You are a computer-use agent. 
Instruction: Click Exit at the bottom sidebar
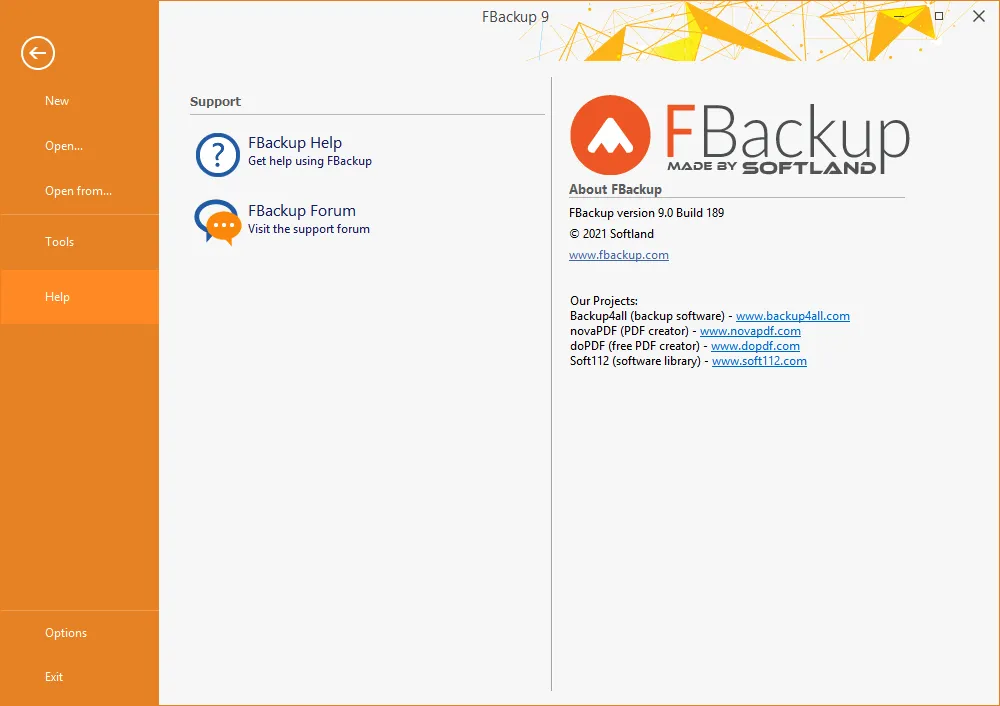53,676
